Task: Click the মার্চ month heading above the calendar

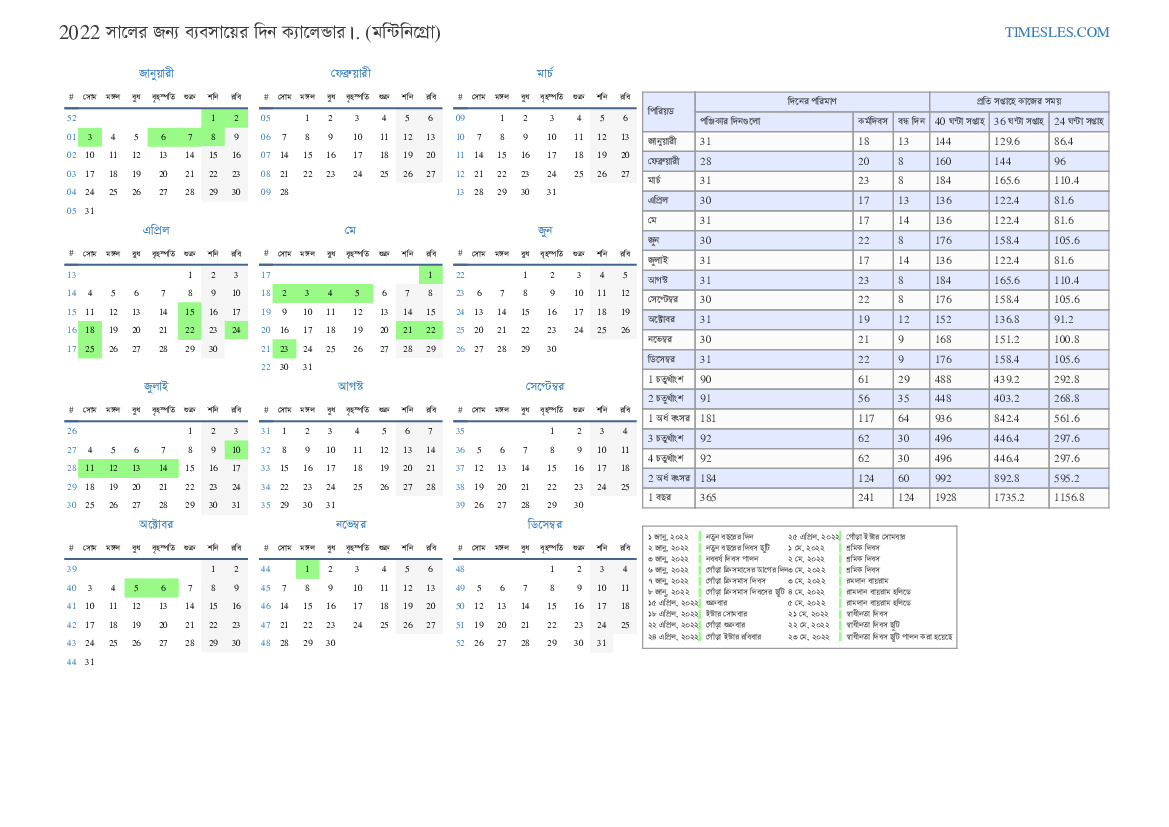Action: click(x=545, y=73)
